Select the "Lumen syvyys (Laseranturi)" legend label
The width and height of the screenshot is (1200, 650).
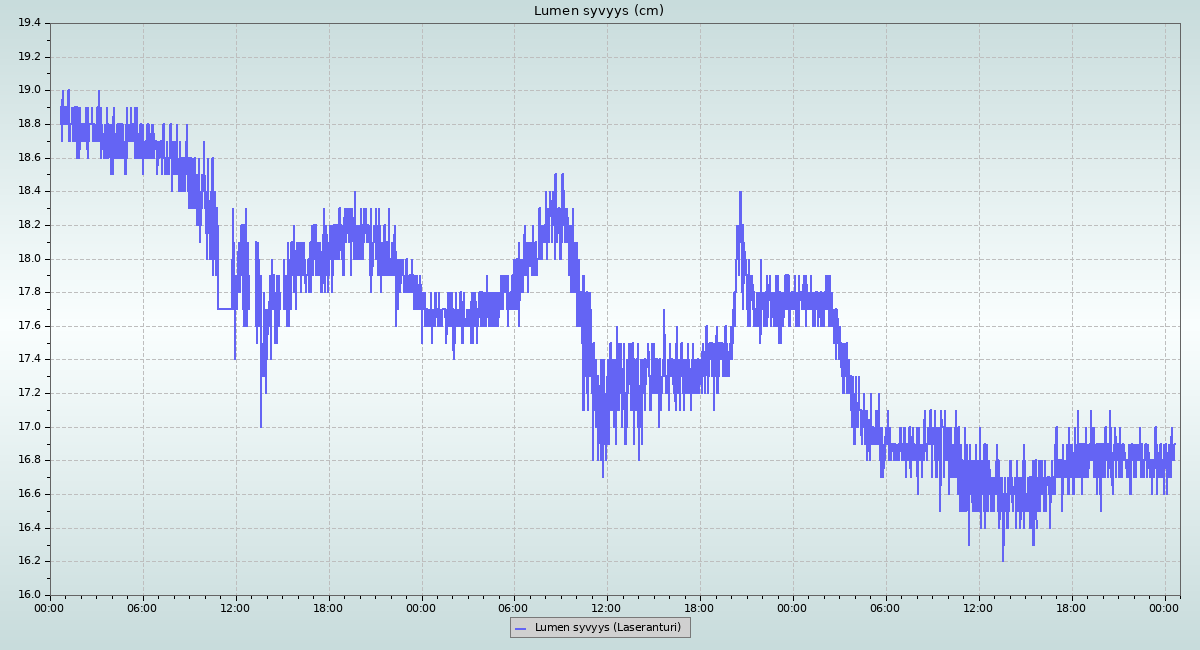tap(607, 628)
